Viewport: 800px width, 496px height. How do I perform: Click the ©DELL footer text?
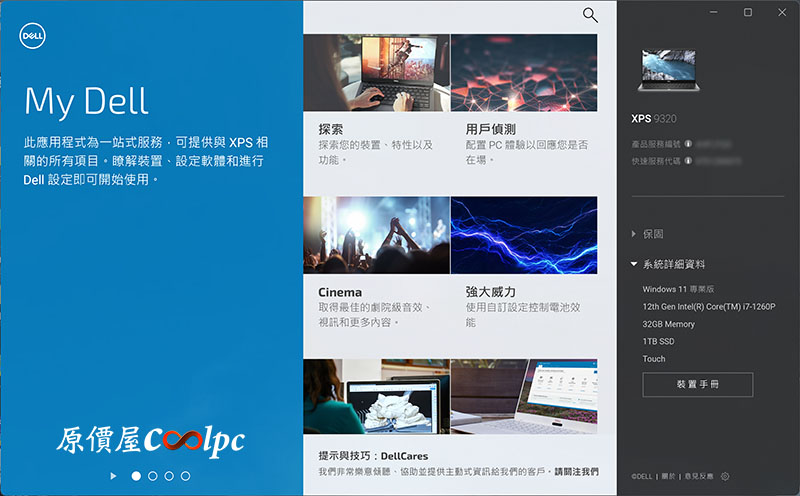click(x=642, y=476)
